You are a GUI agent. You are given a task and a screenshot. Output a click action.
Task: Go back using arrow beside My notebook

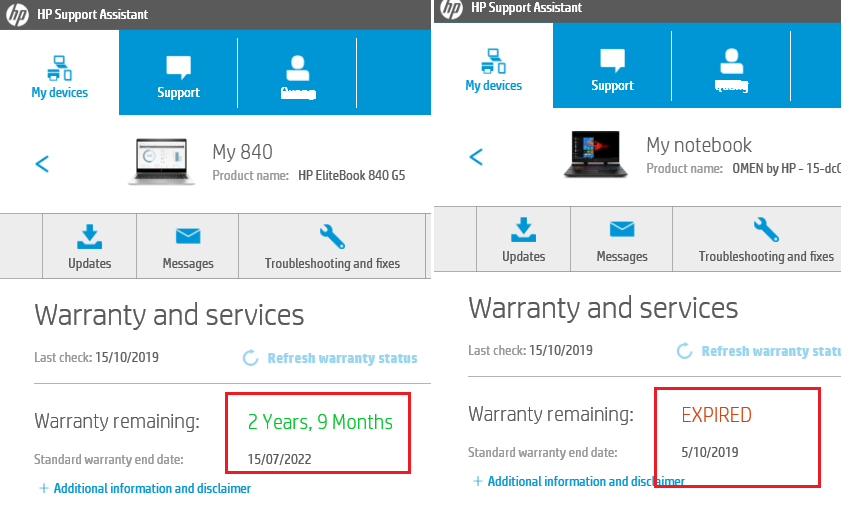476,157
